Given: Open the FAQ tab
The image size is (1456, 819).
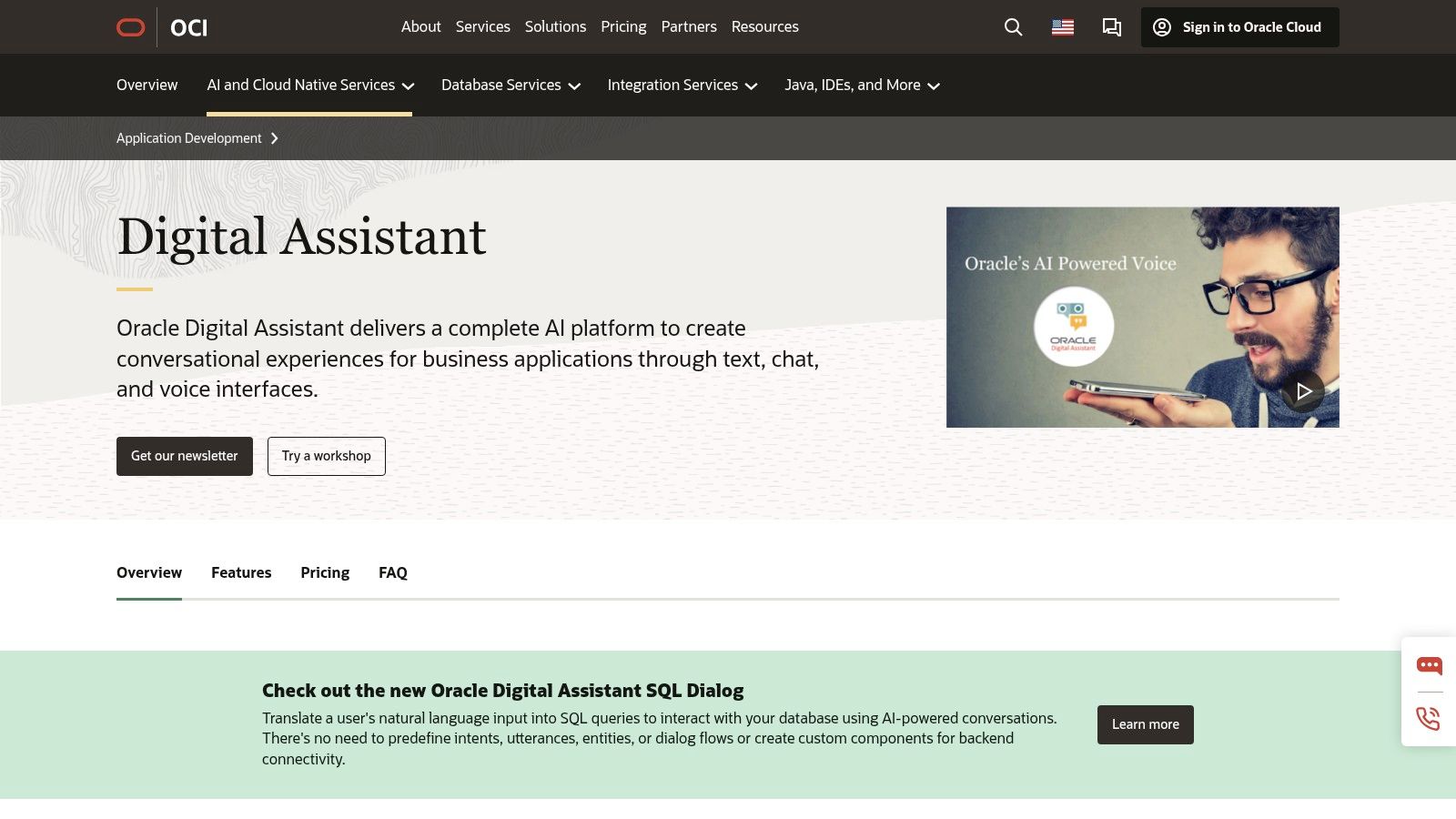Looking at the screenshot, I should 392,572.
